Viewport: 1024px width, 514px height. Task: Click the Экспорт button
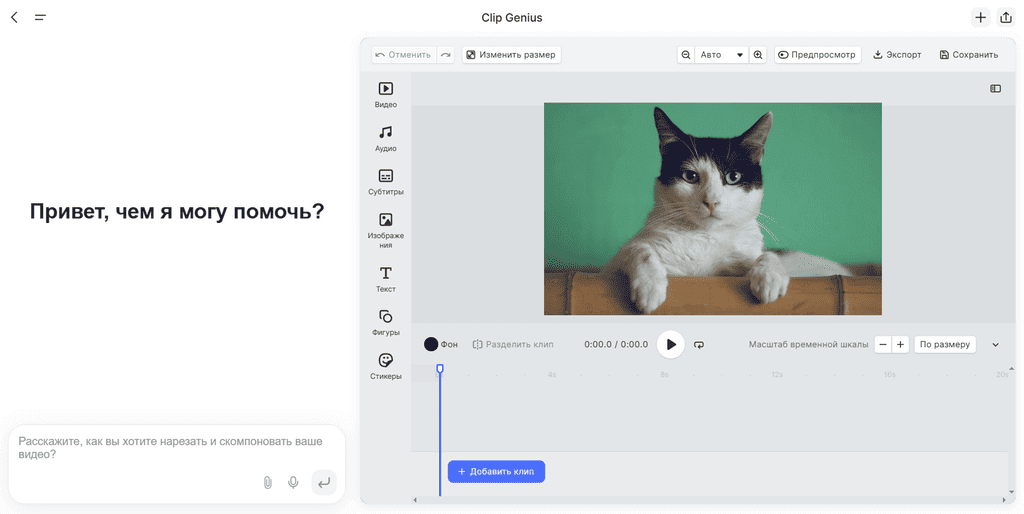[897, 55]
